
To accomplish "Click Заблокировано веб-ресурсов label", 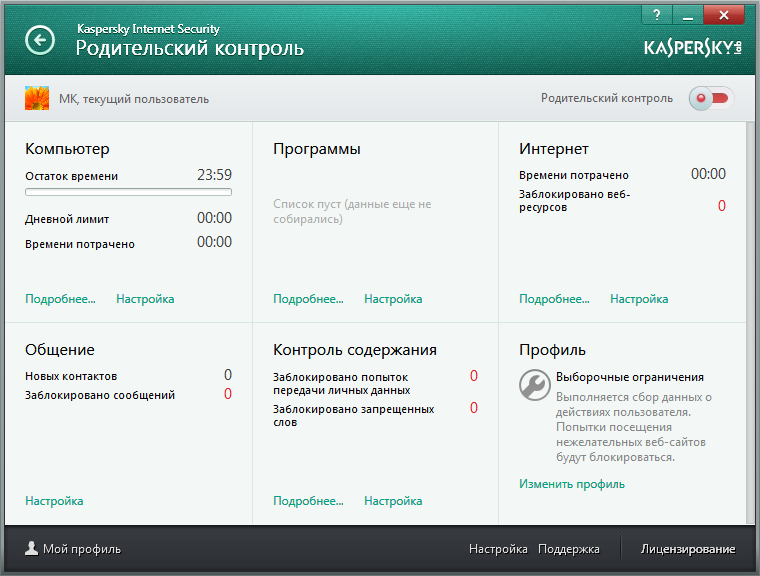I will point(574,201).
